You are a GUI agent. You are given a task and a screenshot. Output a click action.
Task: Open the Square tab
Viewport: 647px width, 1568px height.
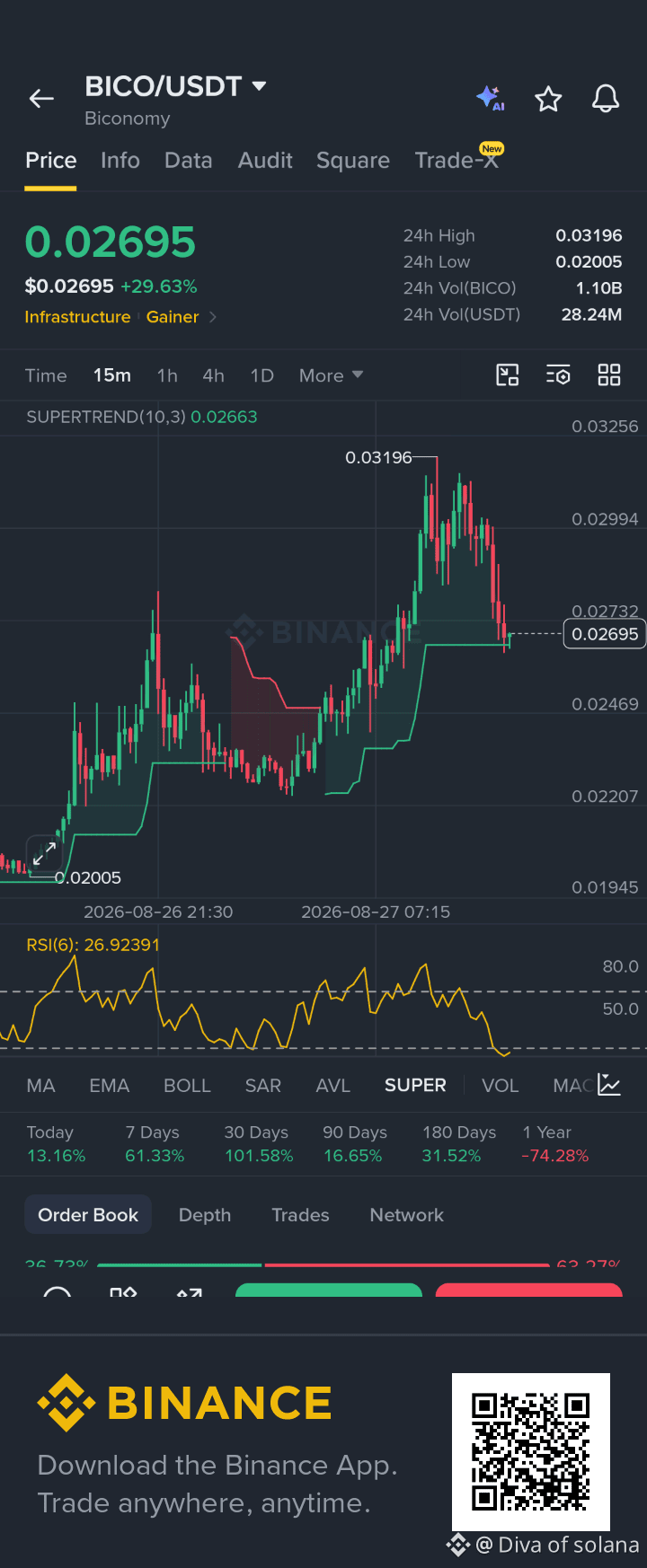coord(353,161)
